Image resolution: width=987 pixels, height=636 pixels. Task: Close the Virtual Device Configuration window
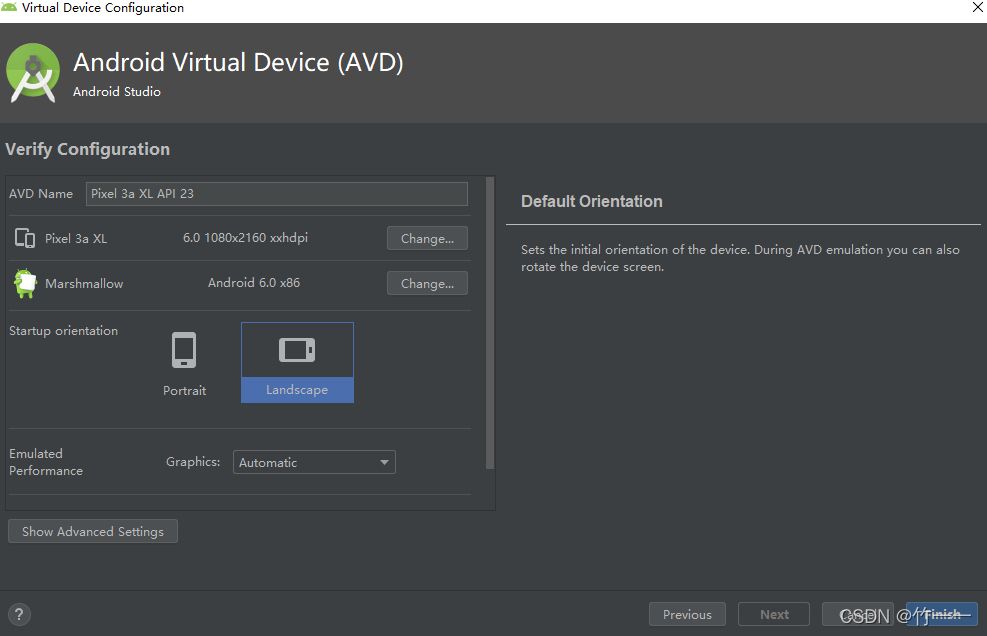978,8
